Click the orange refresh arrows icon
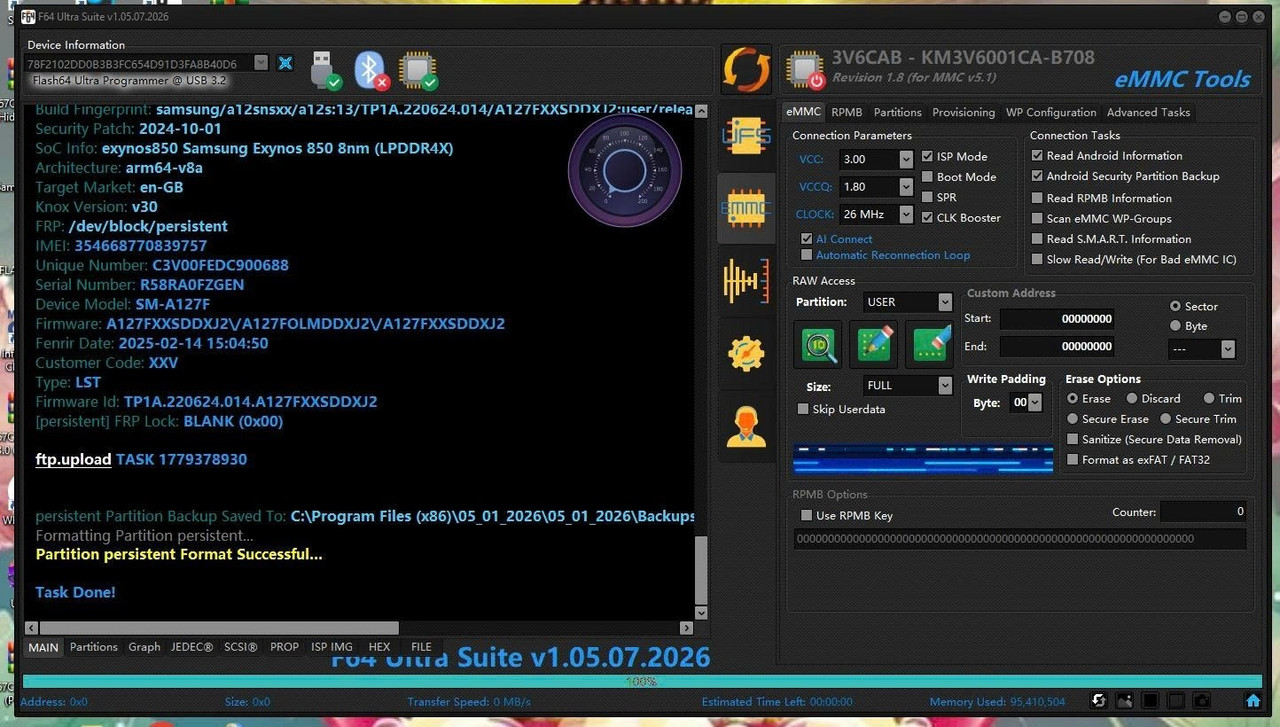 746,70
